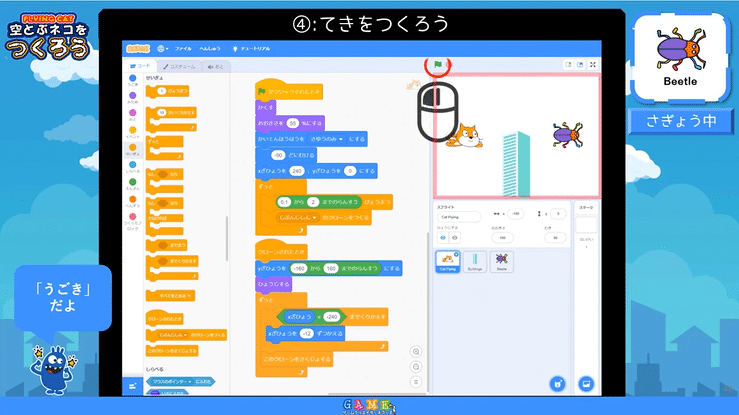Click the change x value -12
The width and height of the screenshot is (739, 415).
307,334
